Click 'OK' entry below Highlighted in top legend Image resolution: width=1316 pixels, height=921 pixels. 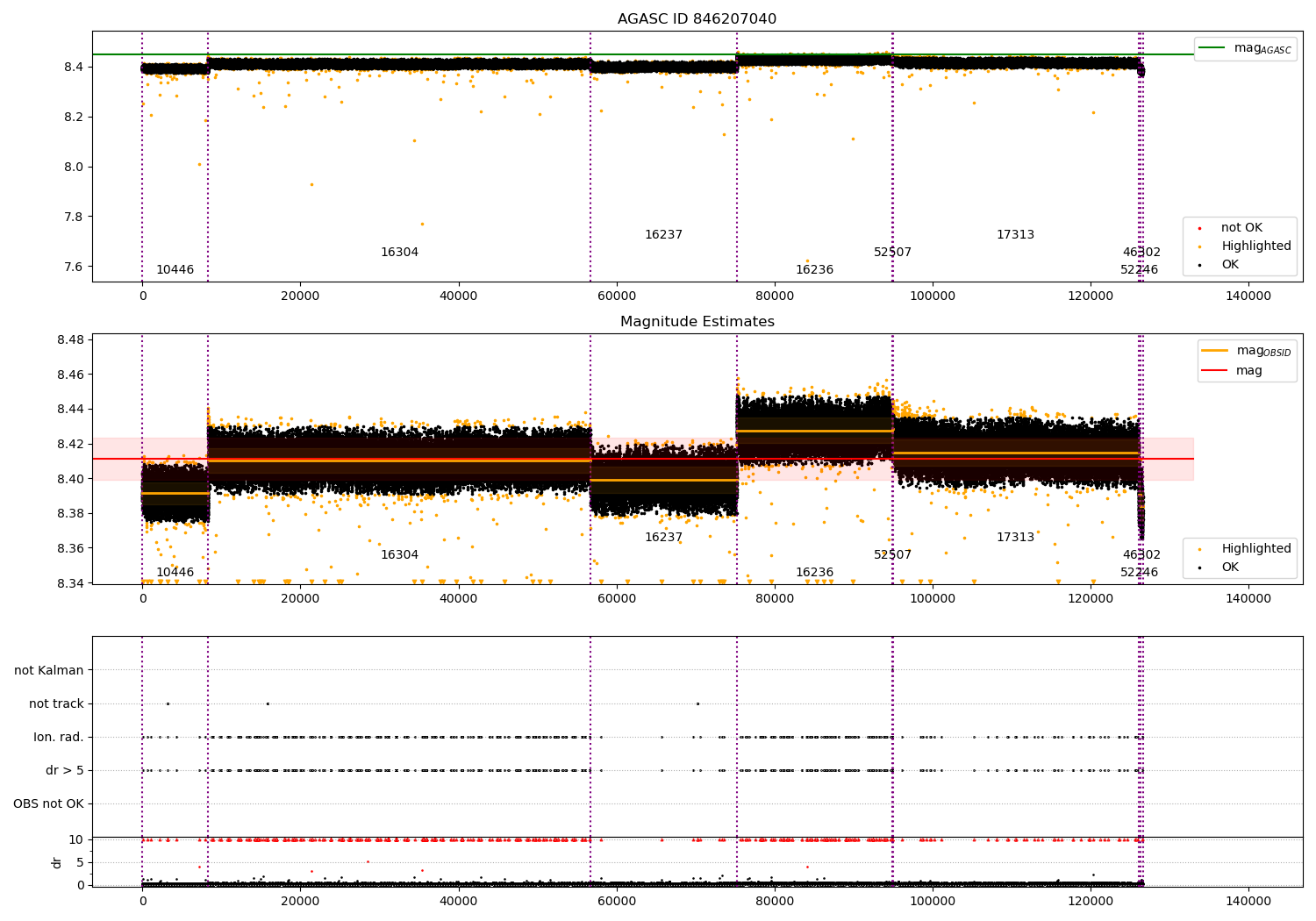(1230, 265)
